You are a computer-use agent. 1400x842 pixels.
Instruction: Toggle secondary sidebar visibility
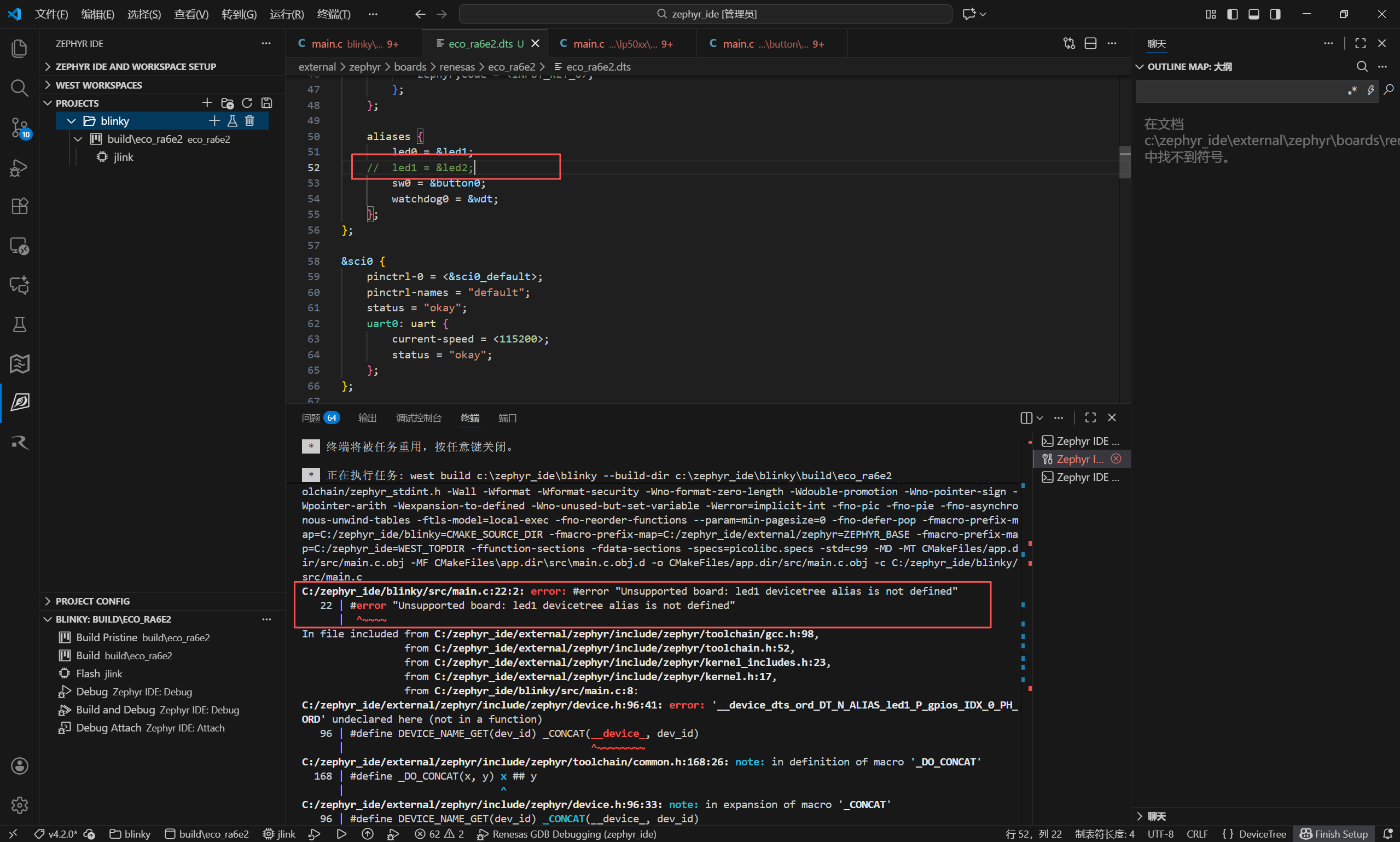click(x=1275, y=14)
